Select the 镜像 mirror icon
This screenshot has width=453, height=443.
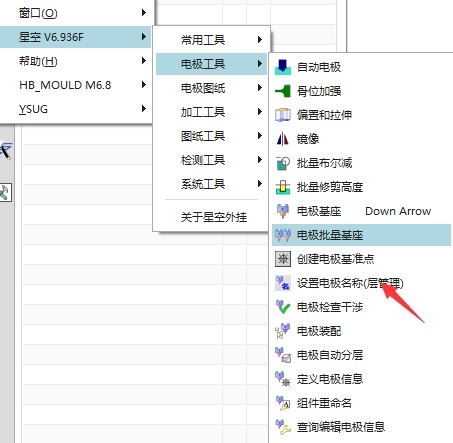(283, 139)
